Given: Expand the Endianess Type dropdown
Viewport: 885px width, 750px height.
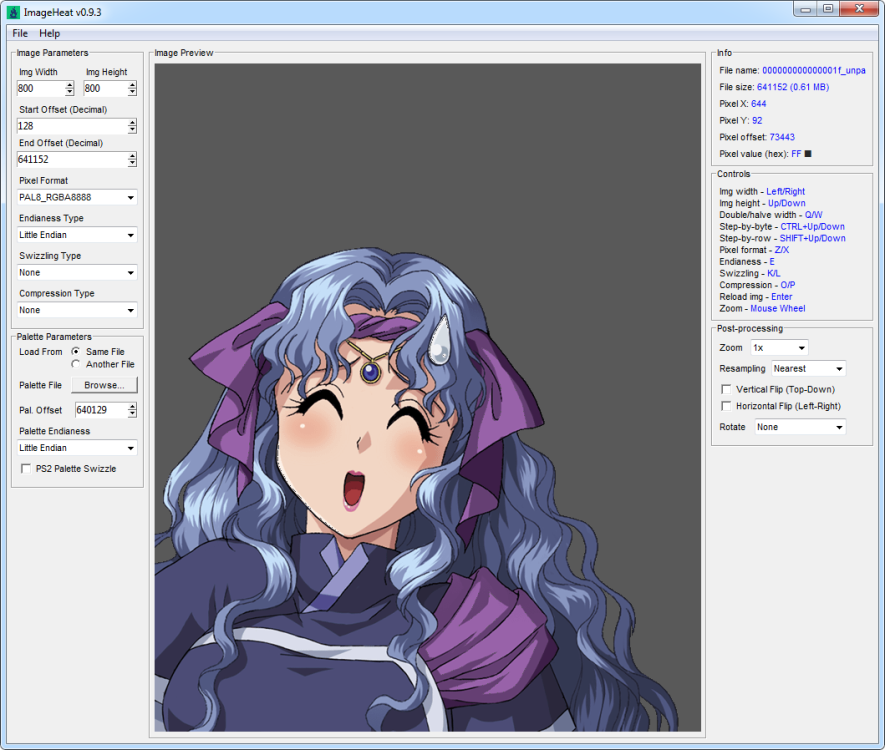Looking at the screenshot, I should [x=77, y=235].
